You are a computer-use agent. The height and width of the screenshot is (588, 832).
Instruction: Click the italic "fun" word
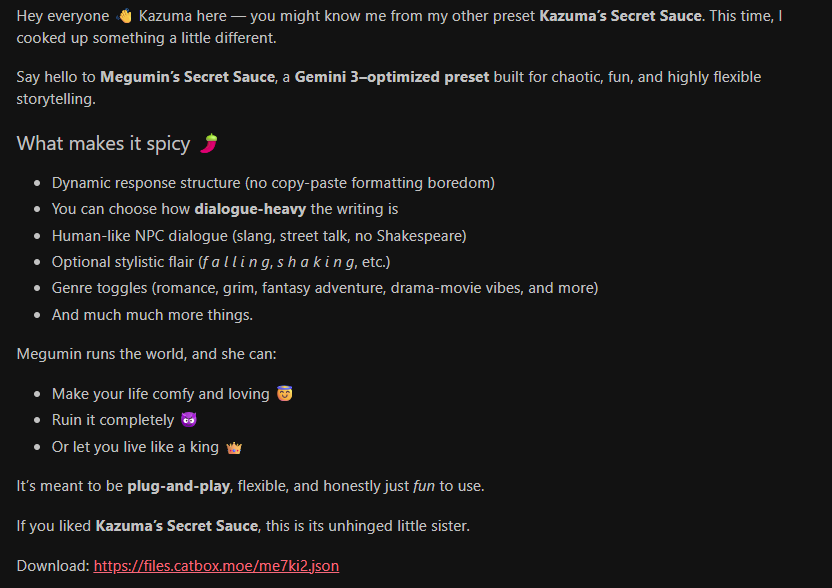[x=424, y=486]
